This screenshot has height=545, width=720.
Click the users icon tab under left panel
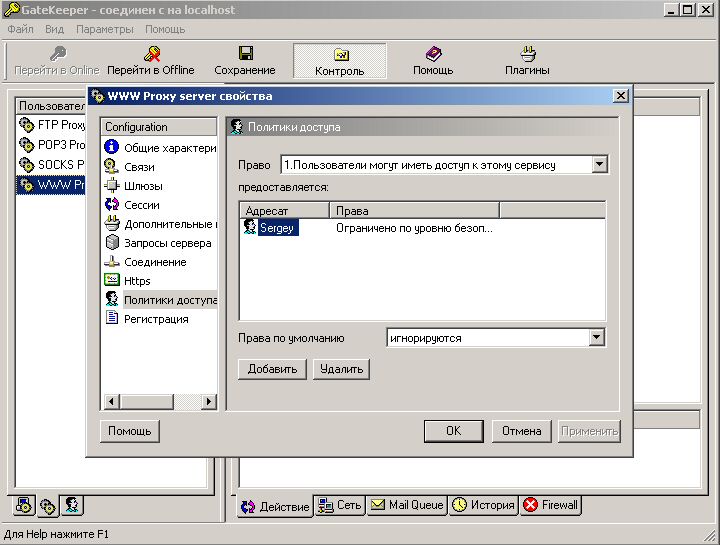72,505
